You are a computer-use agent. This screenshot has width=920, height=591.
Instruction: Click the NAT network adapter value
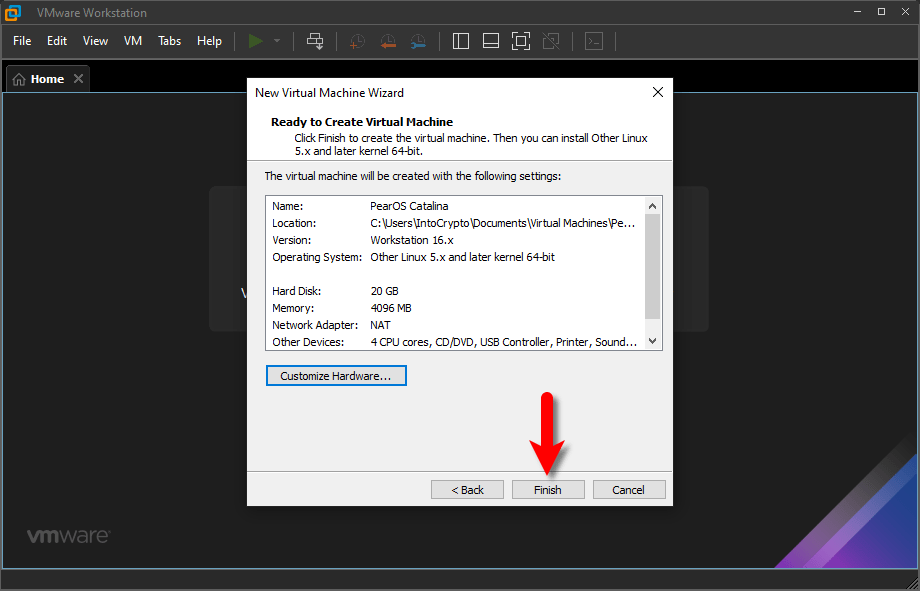point(380,325)
